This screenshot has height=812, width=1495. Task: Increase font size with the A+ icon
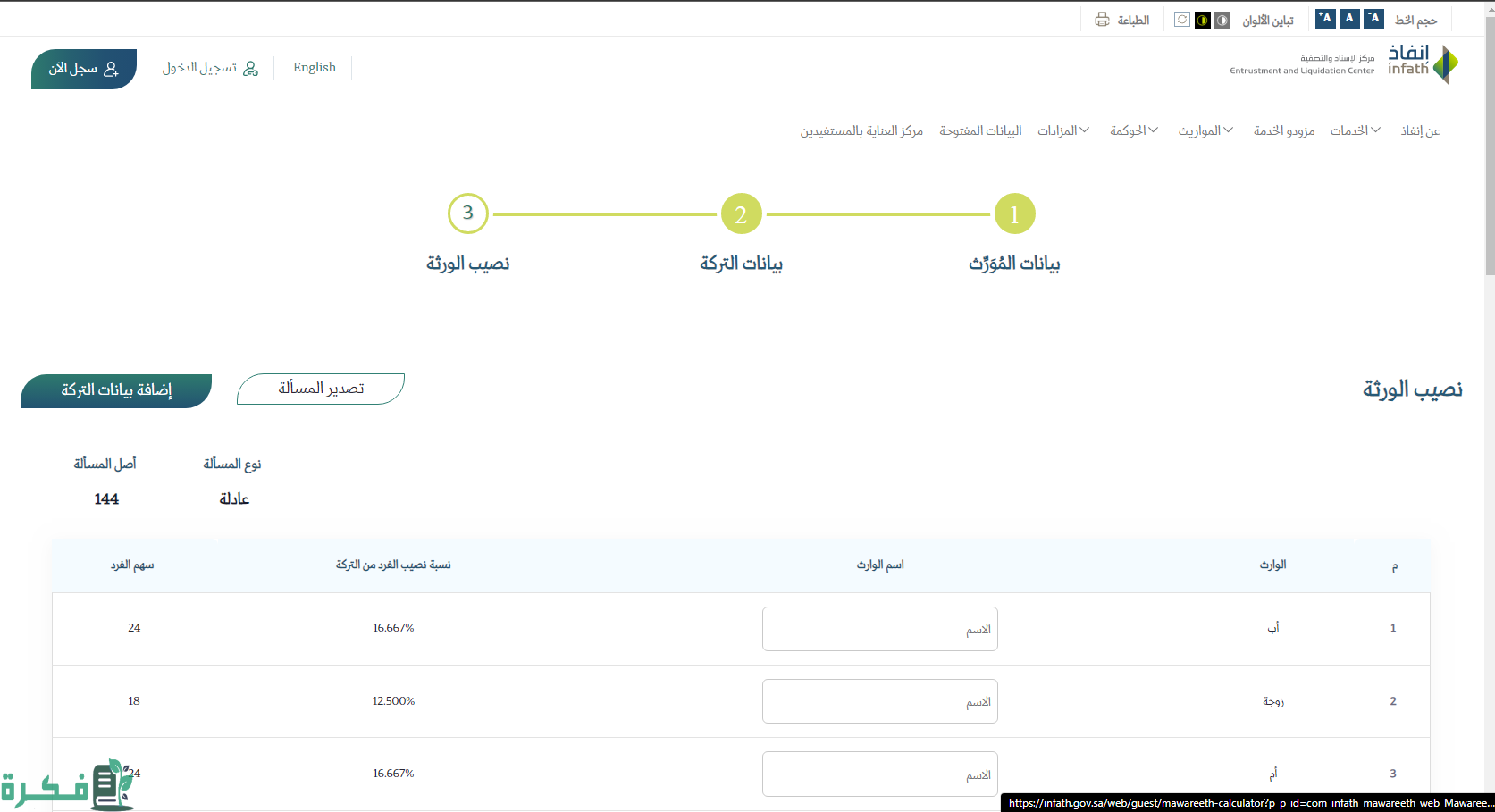tap(1325, 19)
